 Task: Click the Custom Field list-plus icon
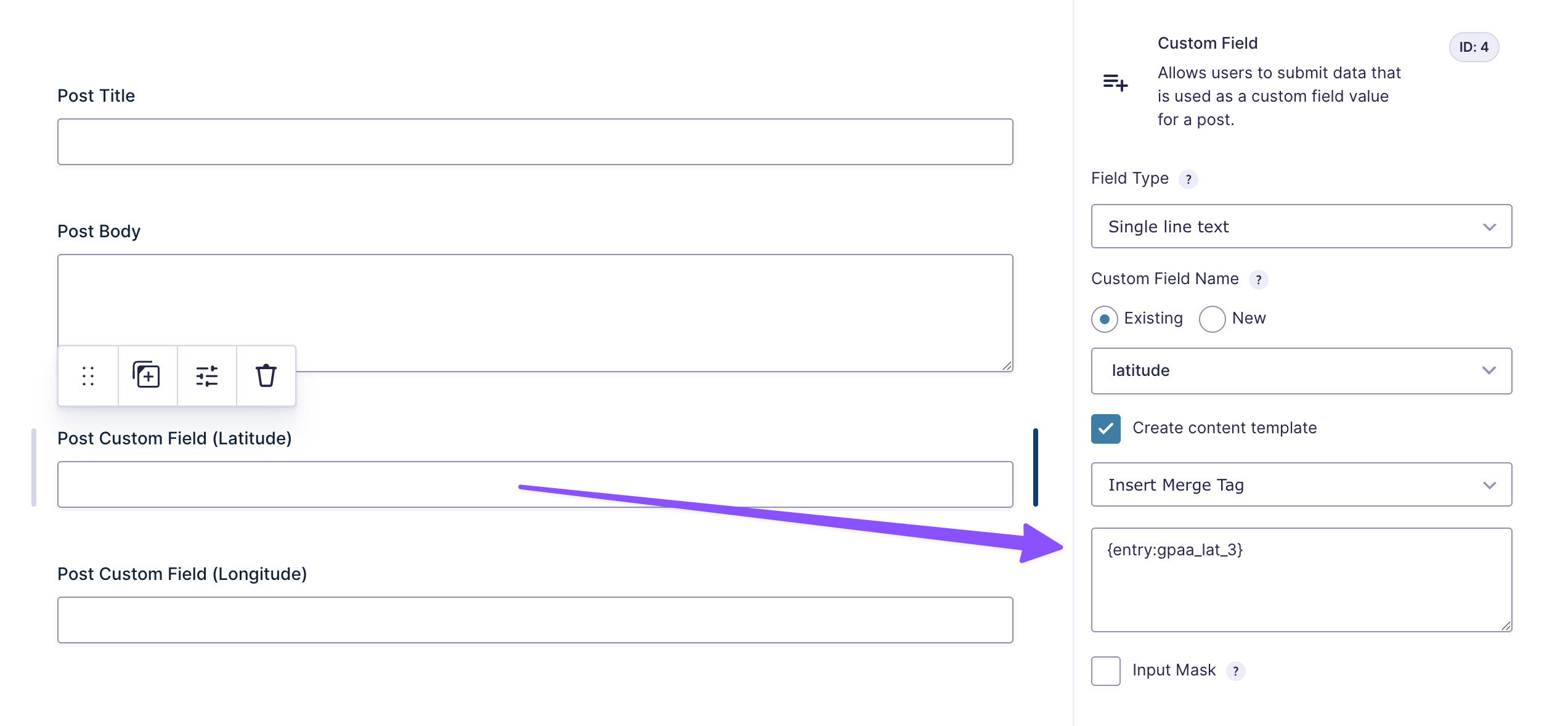(1115, 81)
